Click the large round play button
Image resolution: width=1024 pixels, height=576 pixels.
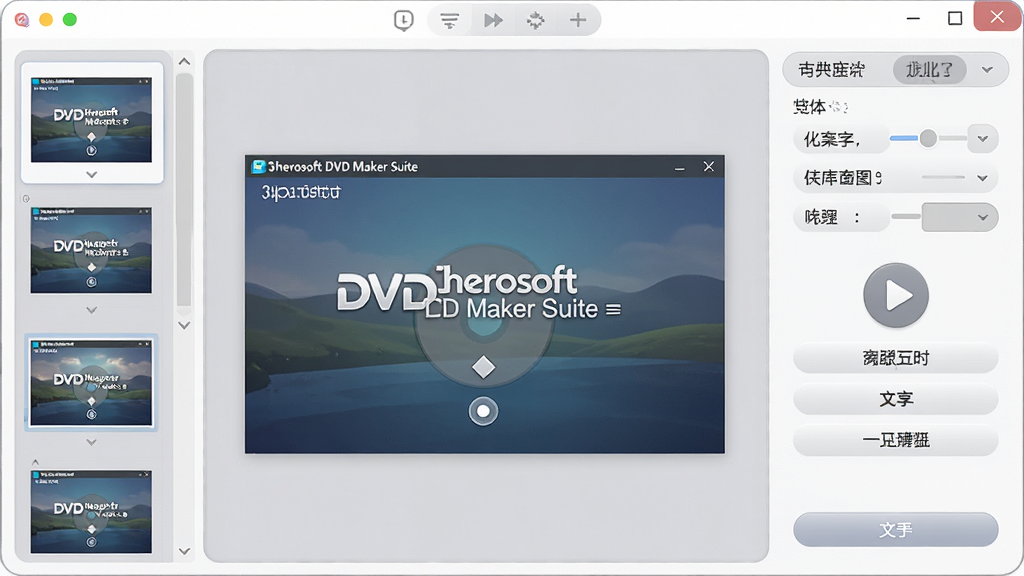click(896, 295)
